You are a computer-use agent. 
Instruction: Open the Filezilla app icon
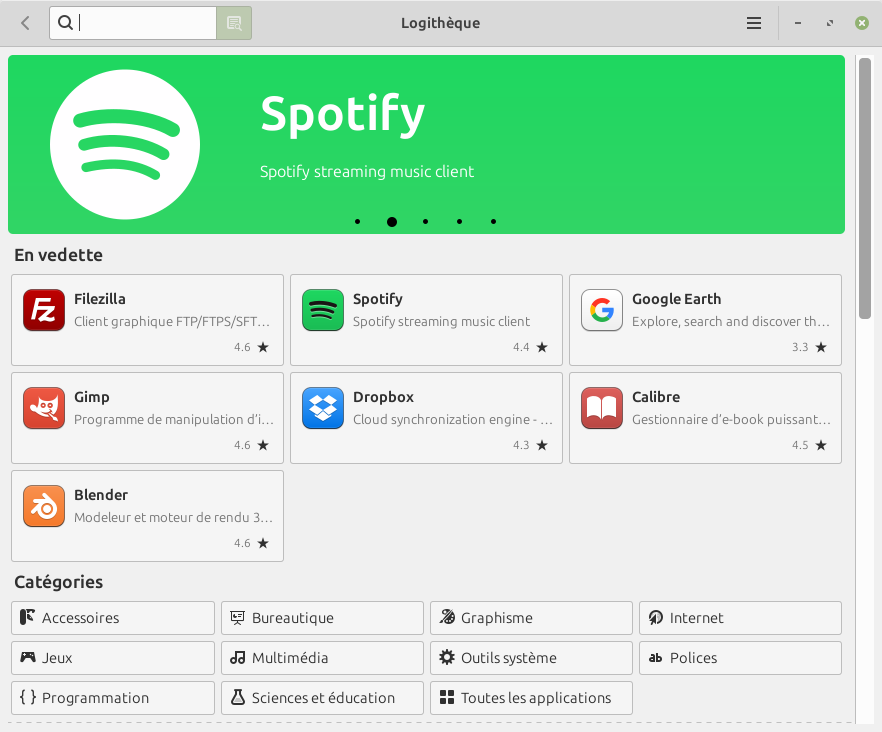click(44, 310)
